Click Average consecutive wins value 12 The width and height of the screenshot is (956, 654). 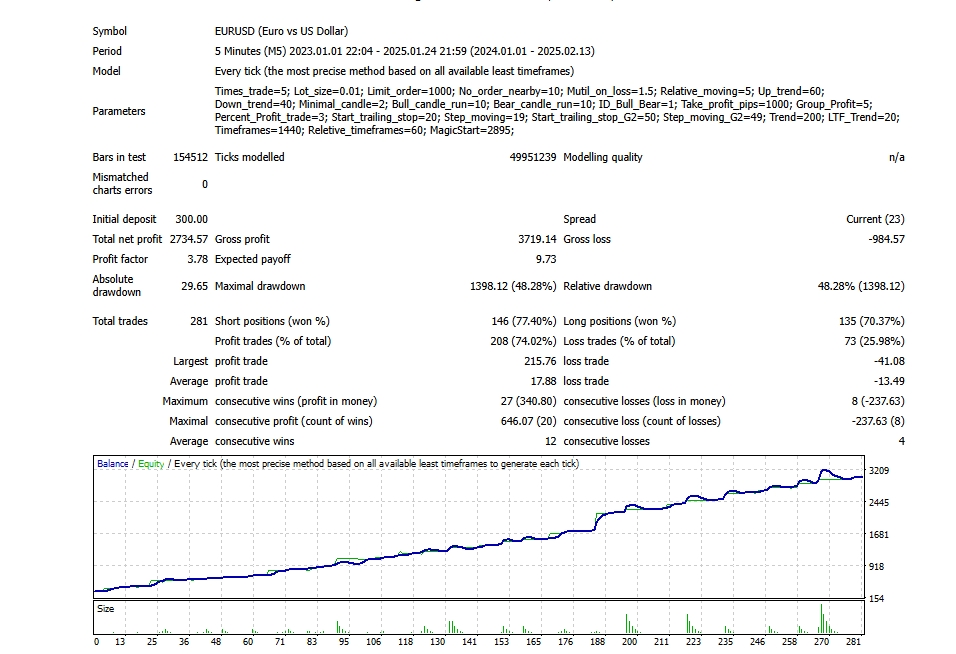coord(551,442)
